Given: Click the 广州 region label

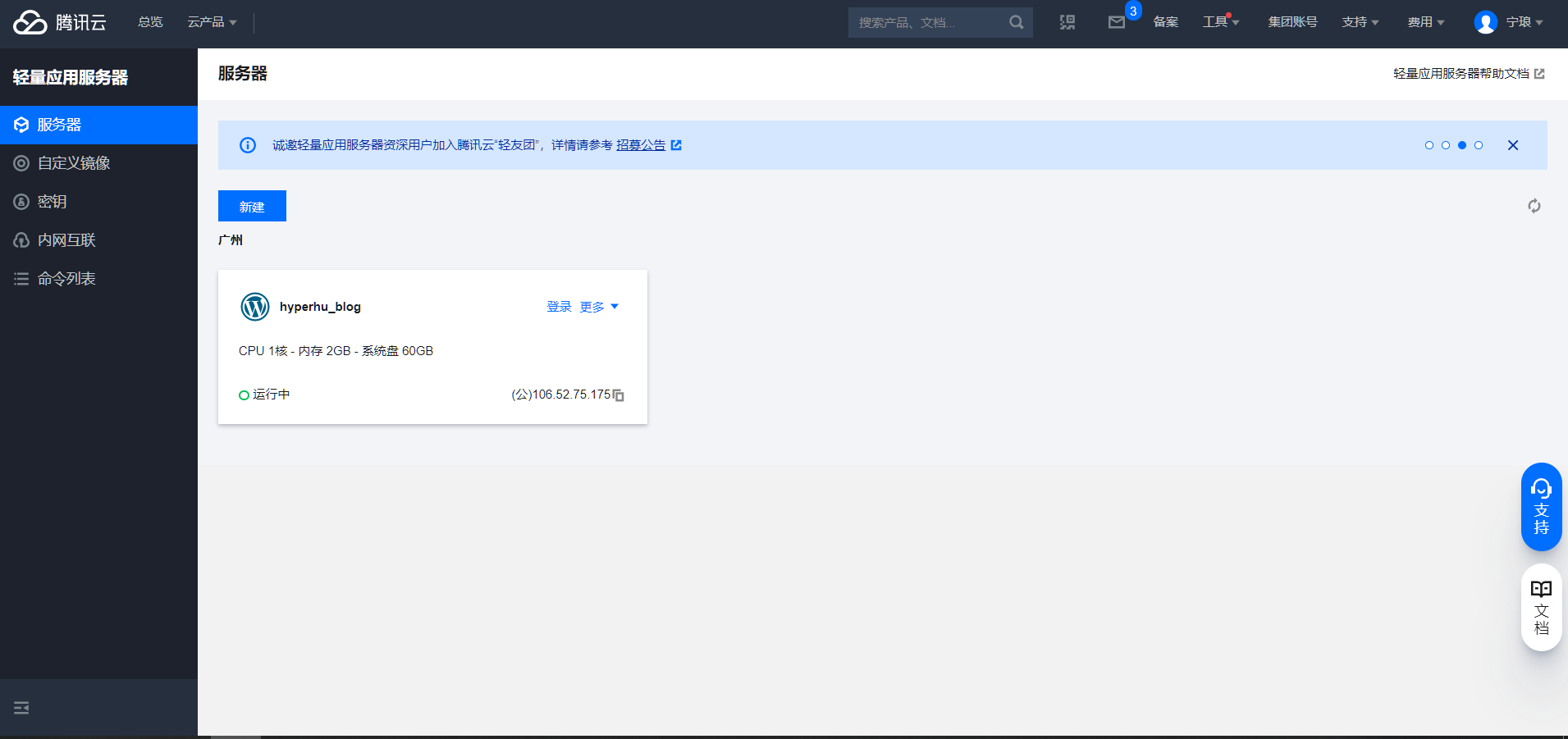Looking at the screenshot, I should (231, 240).
